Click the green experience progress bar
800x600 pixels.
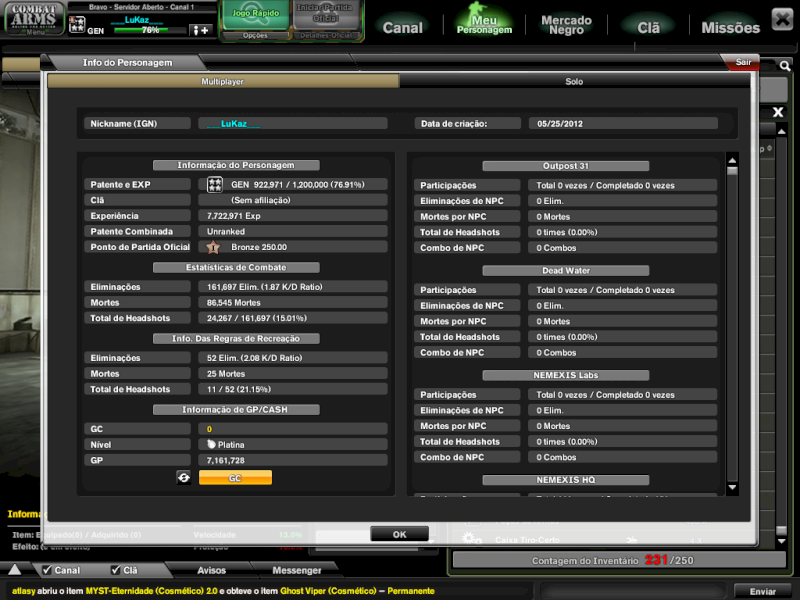point(150,31)
